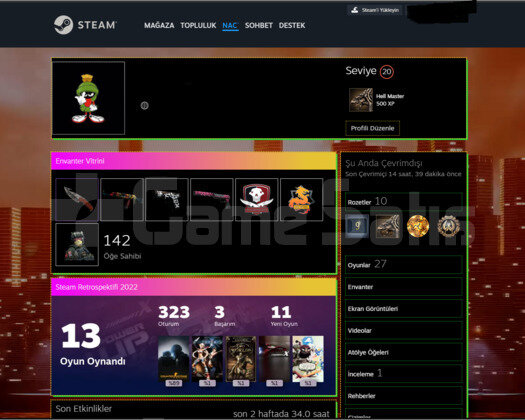This screenshot has height=420, width=525.
Task: Open the white cartoon game cover thumbnail
Action: click(x=308, y=359)
